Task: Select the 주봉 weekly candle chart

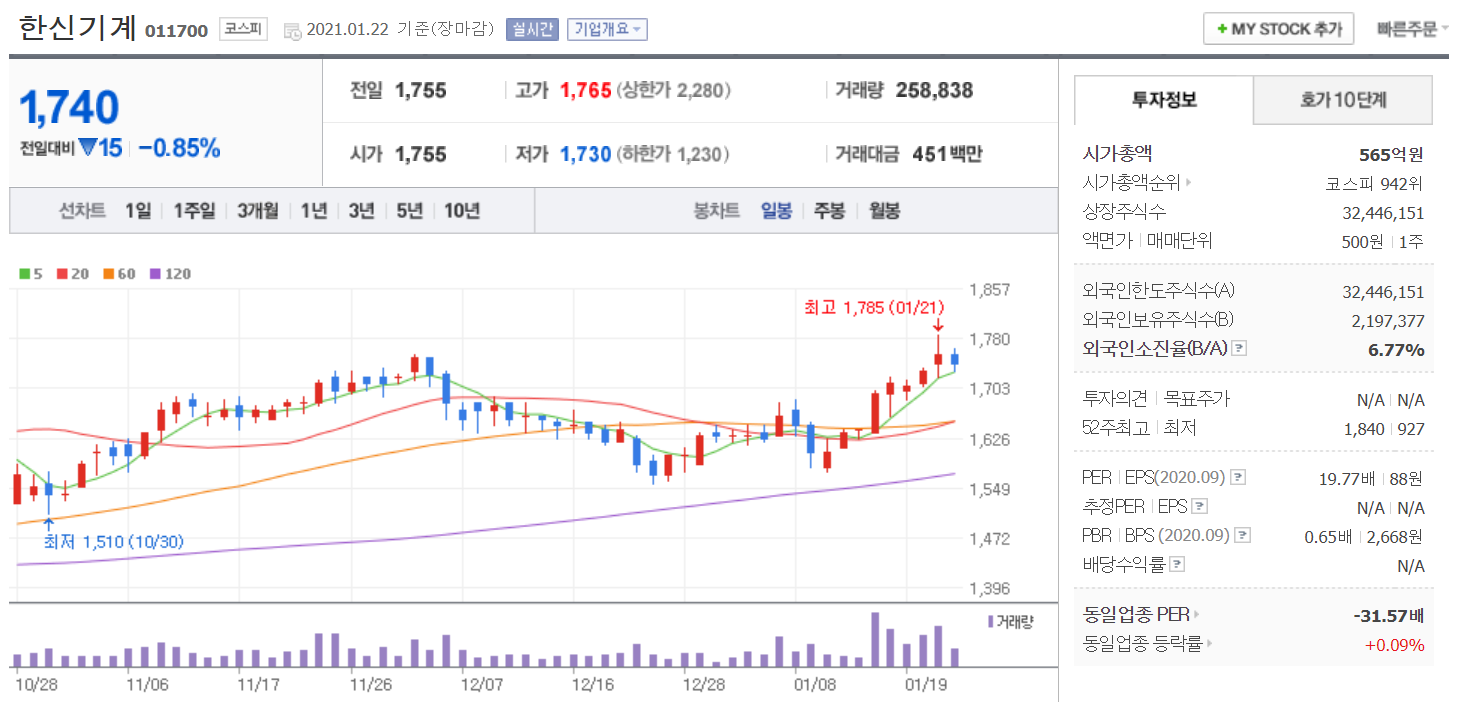Action: tap(829, 210)
